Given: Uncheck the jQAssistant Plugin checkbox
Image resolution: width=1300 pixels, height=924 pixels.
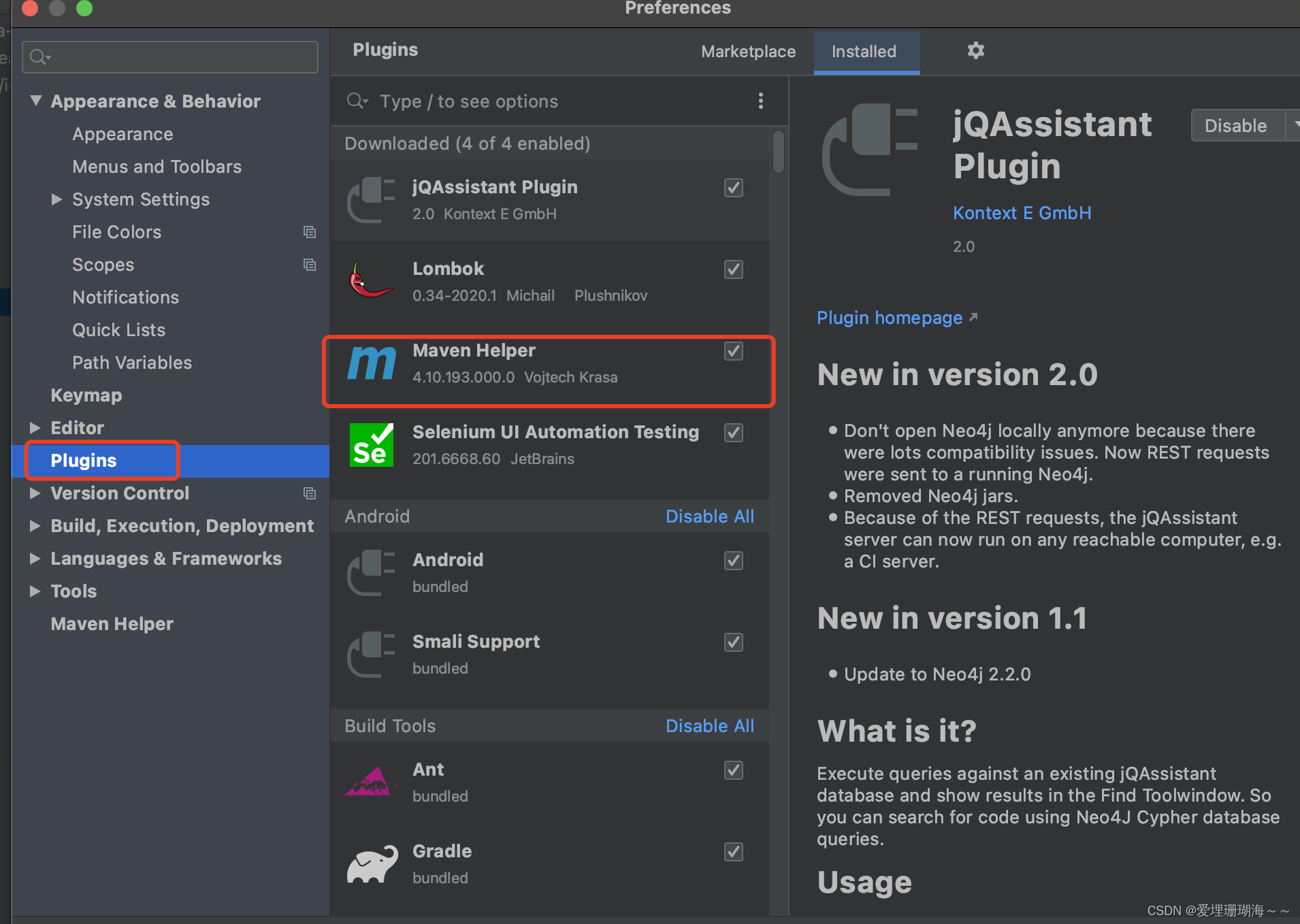Looking at the screenshot, I should 733,188.
